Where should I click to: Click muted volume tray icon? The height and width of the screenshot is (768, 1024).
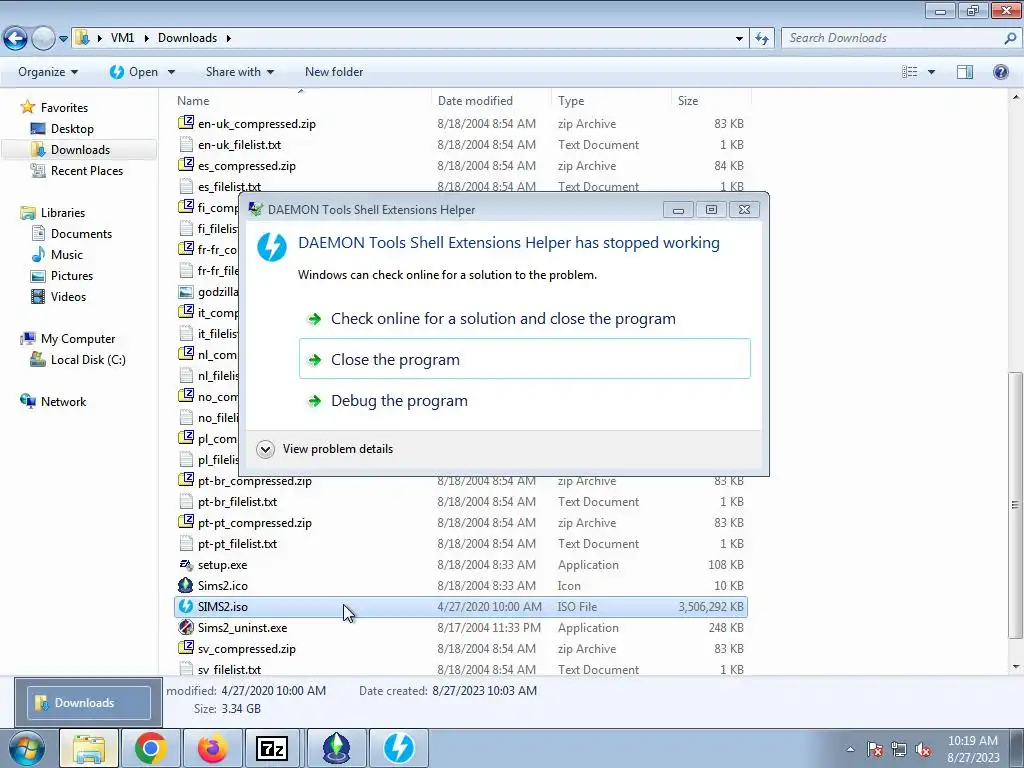[923, 749]
